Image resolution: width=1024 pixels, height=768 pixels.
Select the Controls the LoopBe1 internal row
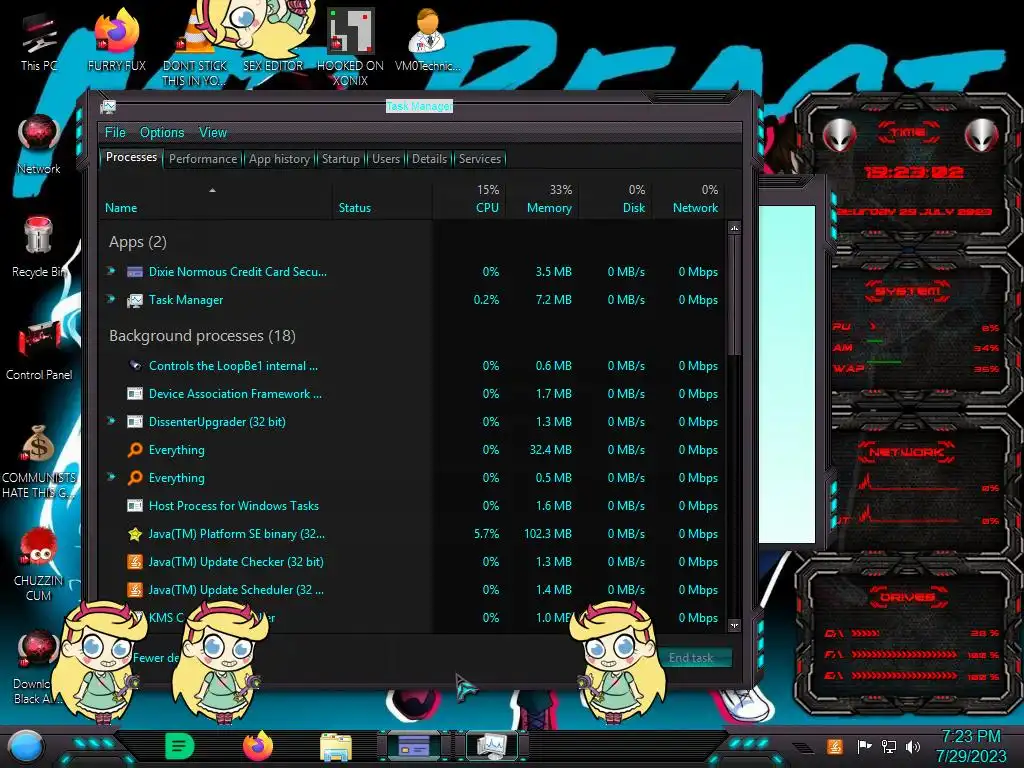coord(413,366)
